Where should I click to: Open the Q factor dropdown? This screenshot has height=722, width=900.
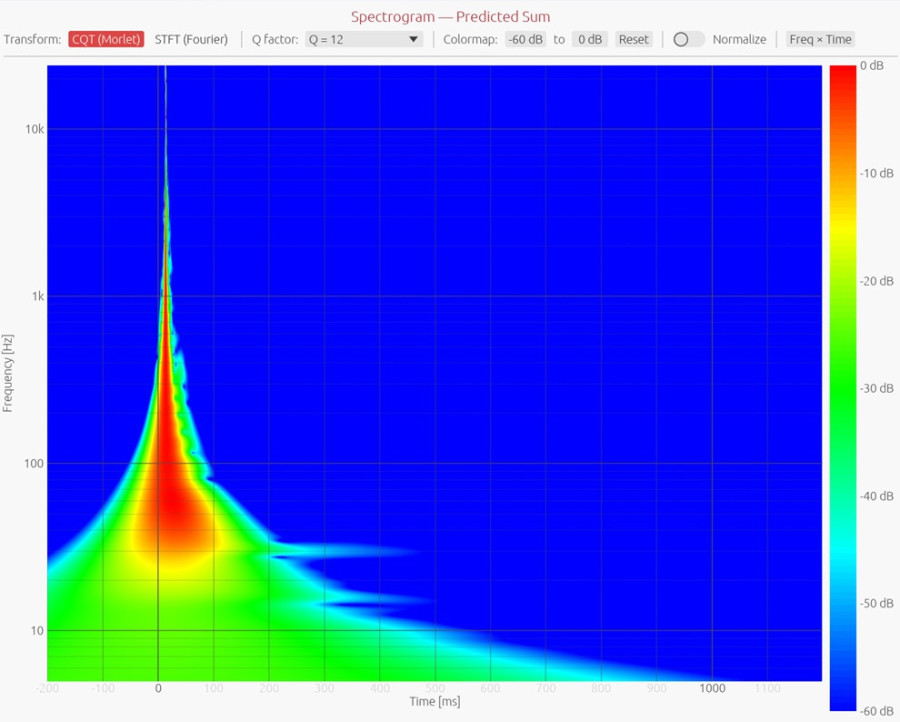tap(364, 40)
